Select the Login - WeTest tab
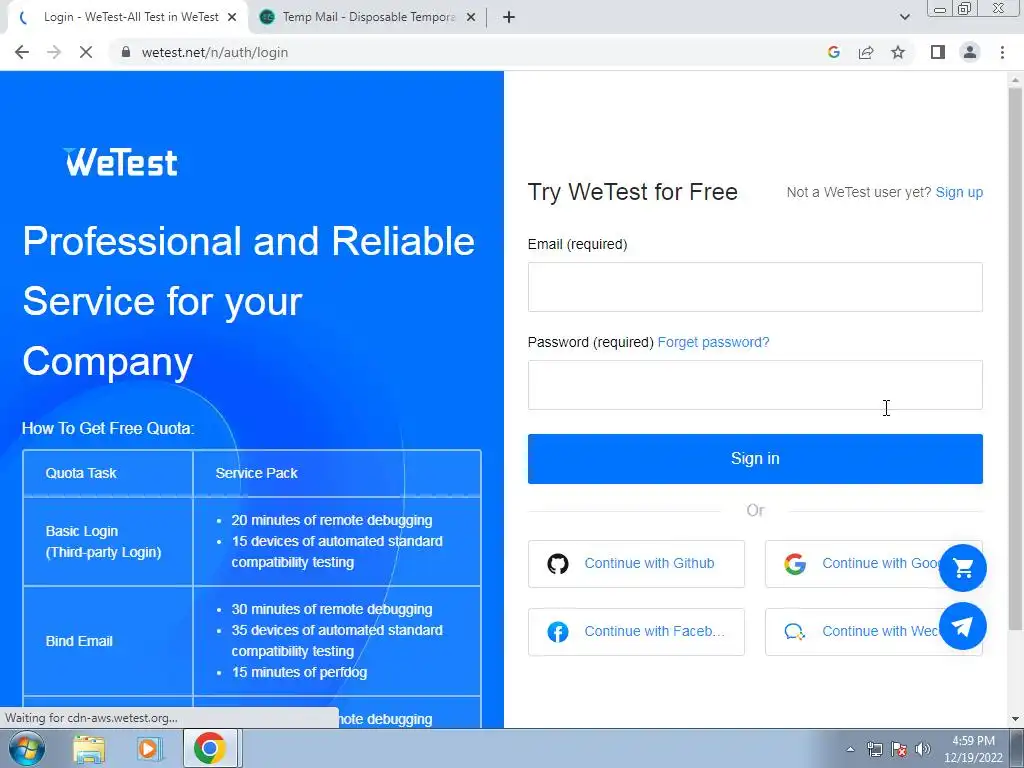 (x=128, y=18)
